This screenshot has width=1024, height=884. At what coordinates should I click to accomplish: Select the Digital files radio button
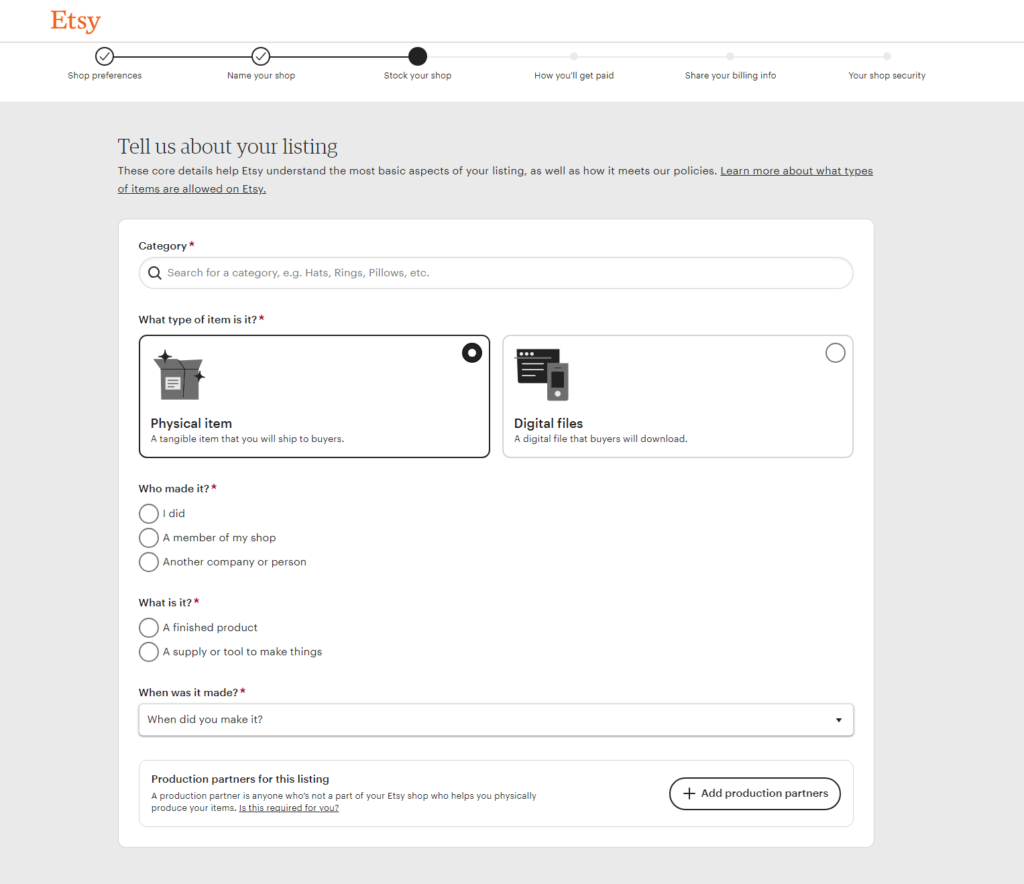(835, 353)
